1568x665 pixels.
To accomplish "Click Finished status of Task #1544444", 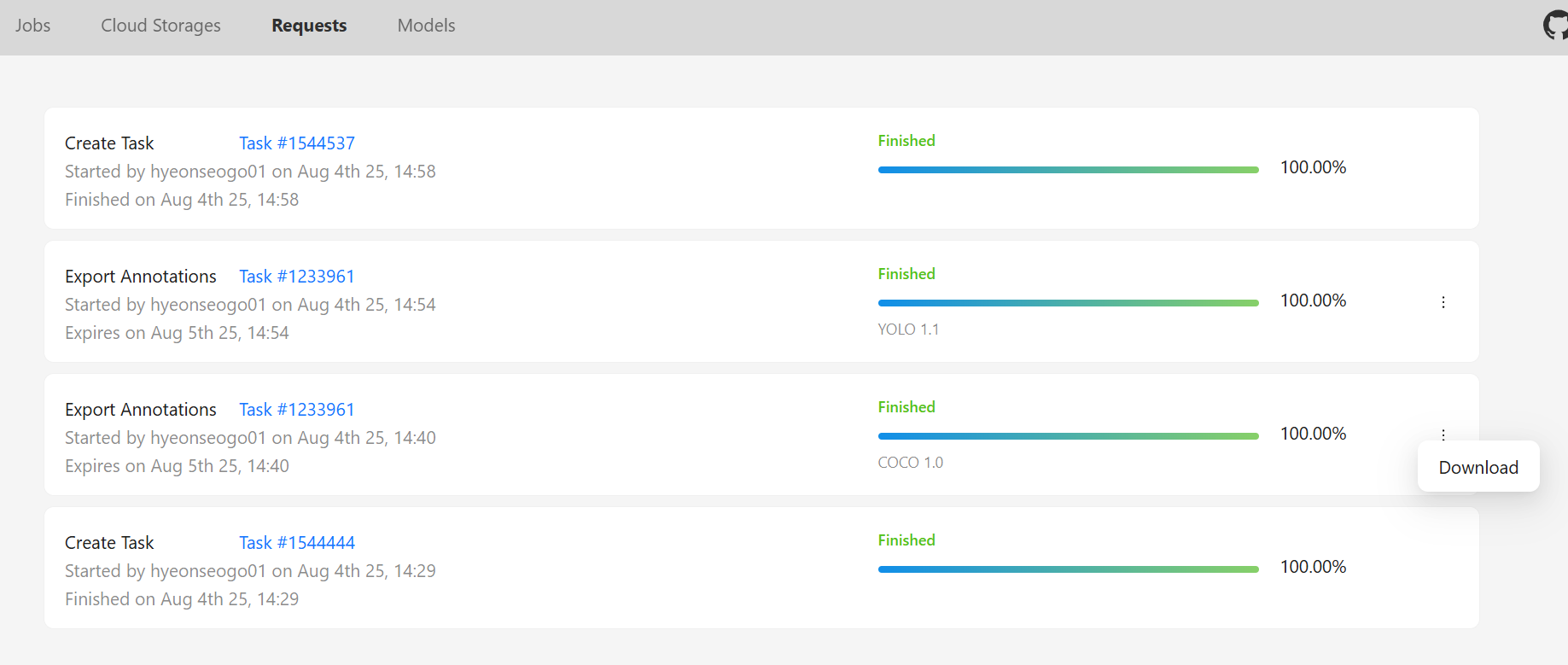I will 906,540.
